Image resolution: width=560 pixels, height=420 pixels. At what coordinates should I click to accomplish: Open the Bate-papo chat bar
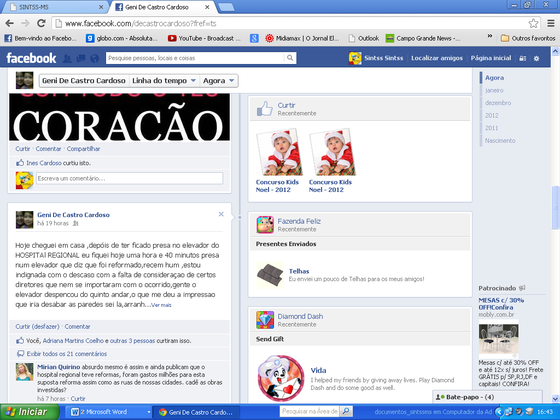click(487, 397)
